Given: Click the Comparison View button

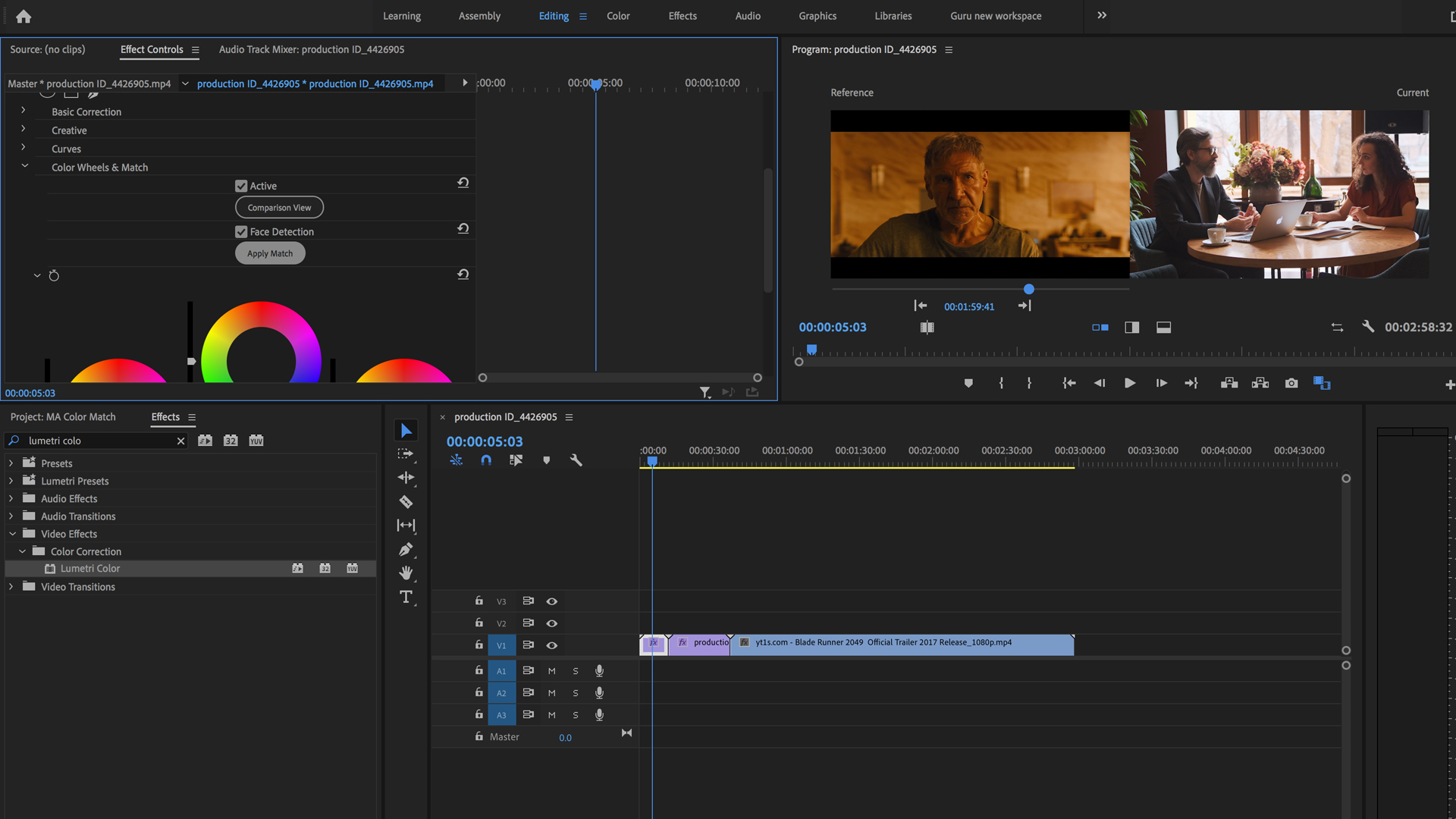Looking at the screenshot, I should point(279,207).
